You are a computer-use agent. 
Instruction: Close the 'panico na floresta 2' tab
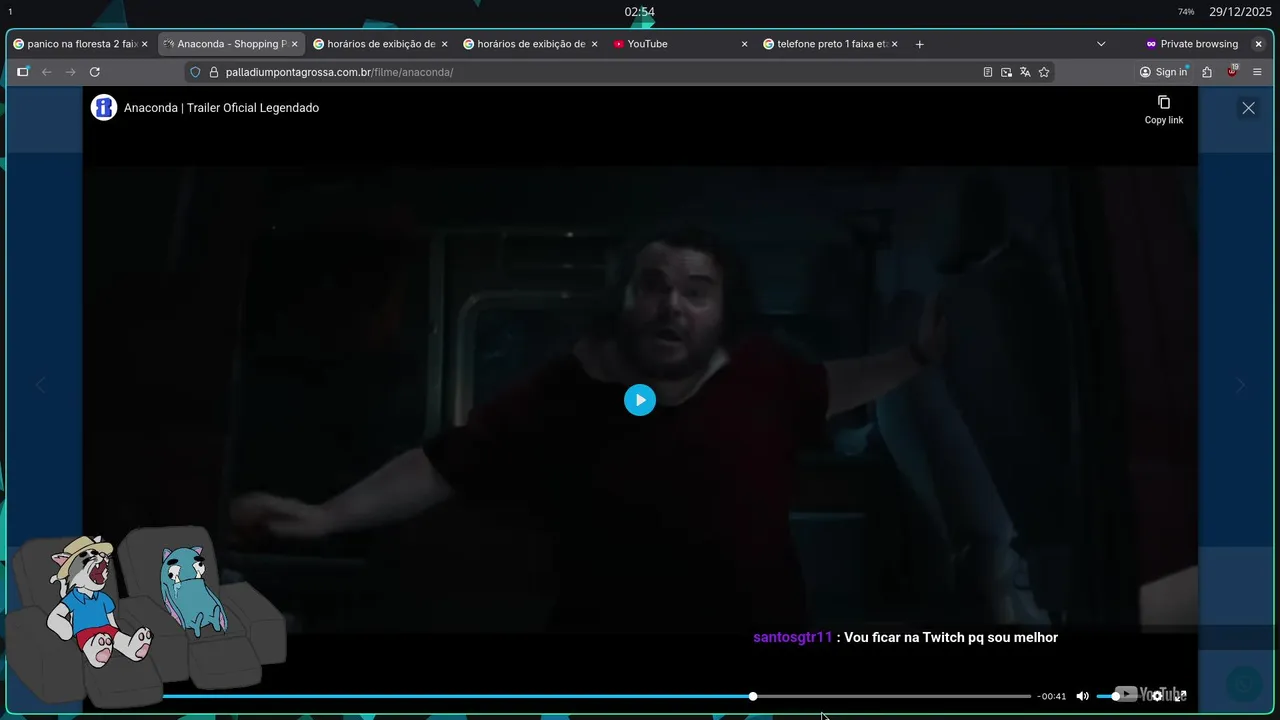144,44
